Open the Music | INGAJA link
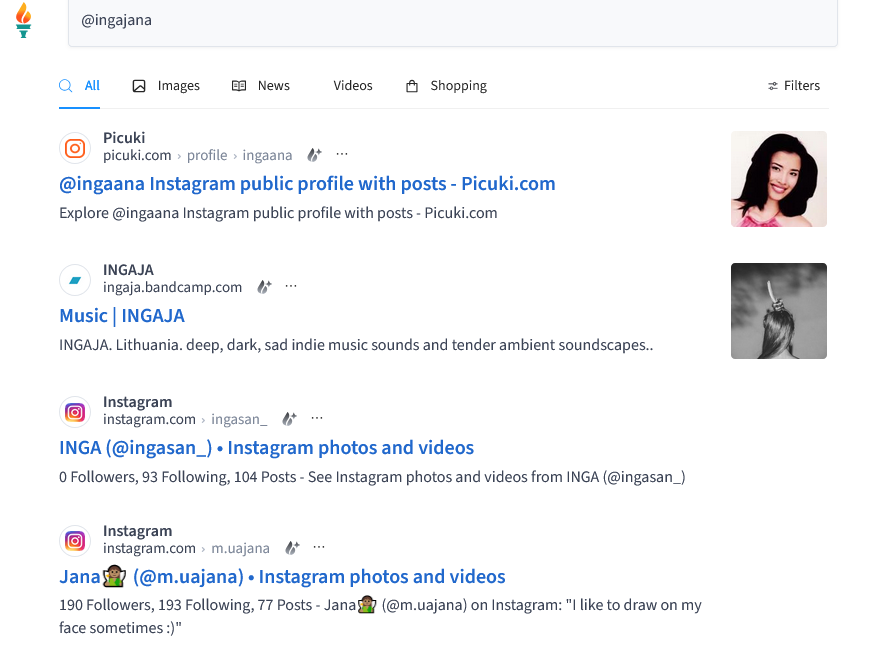This screenshot has width=870, height=653. 122,315
